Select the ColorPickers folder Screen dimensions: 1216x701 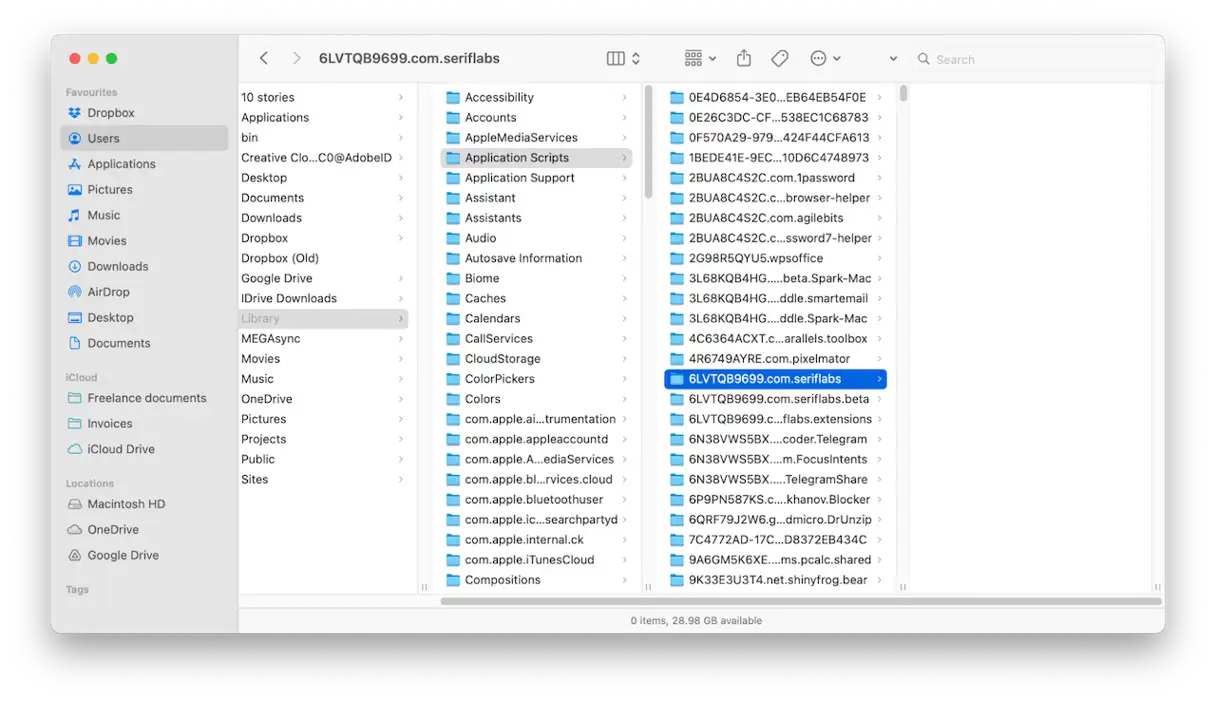coord(536,378)
